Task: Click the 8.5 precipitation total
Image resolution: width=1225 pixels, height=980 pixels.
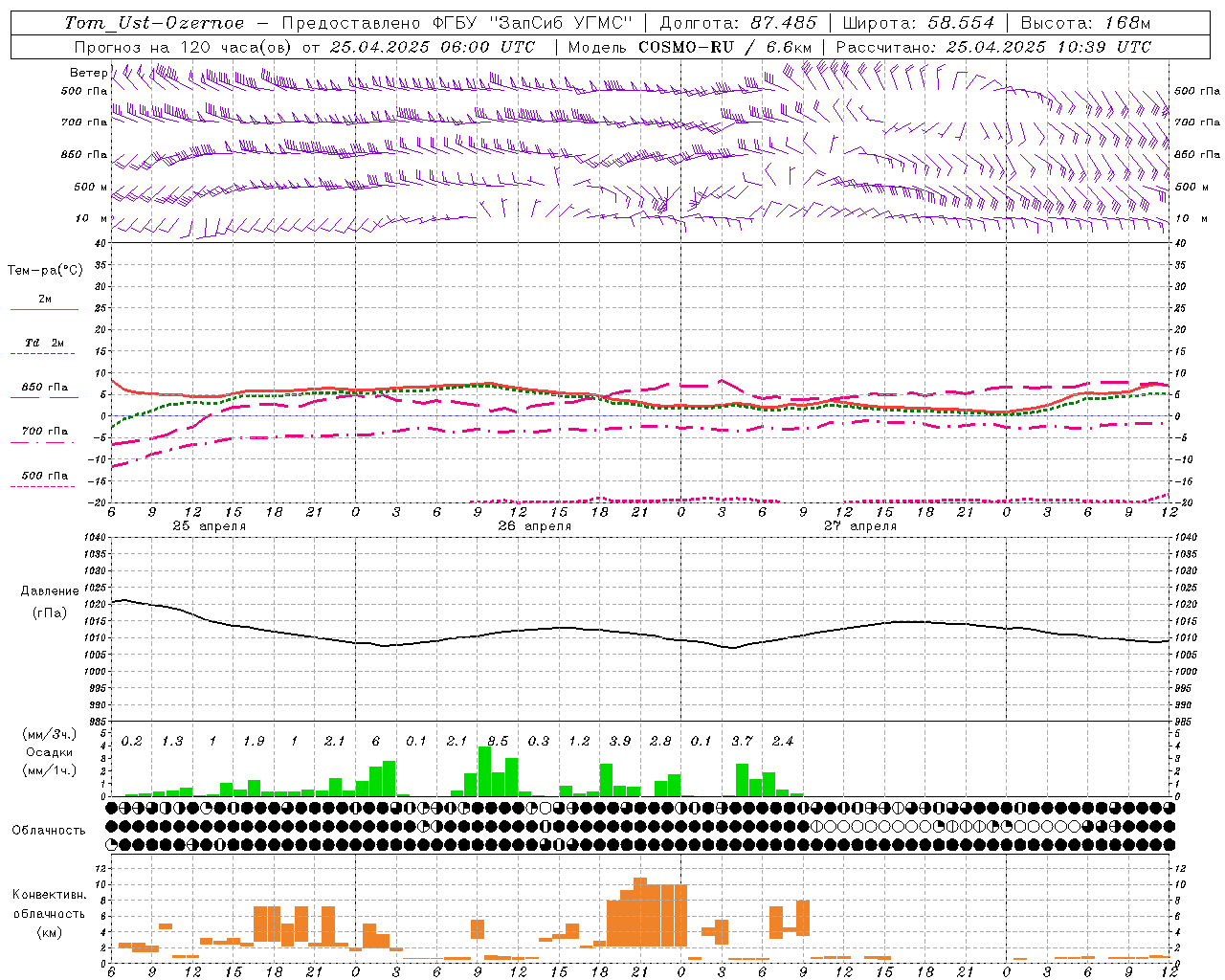Action: coord(498,741)
